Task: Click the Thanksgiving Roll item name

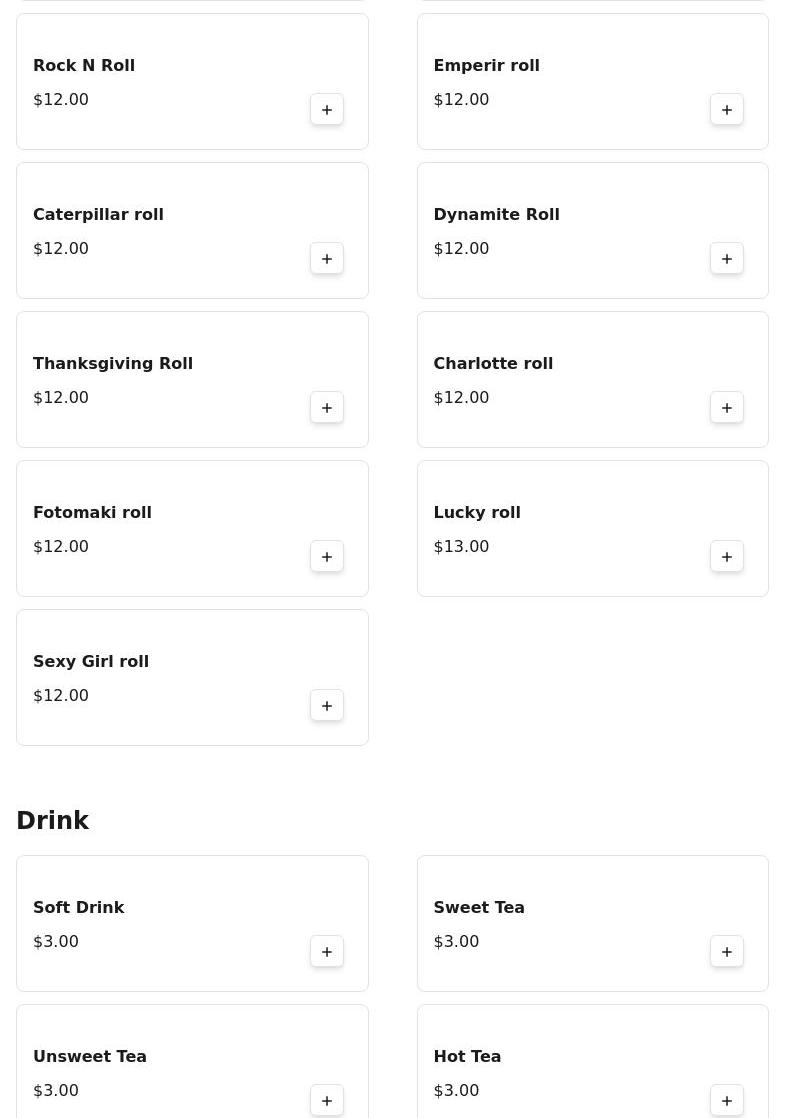Action: (113, 364)
